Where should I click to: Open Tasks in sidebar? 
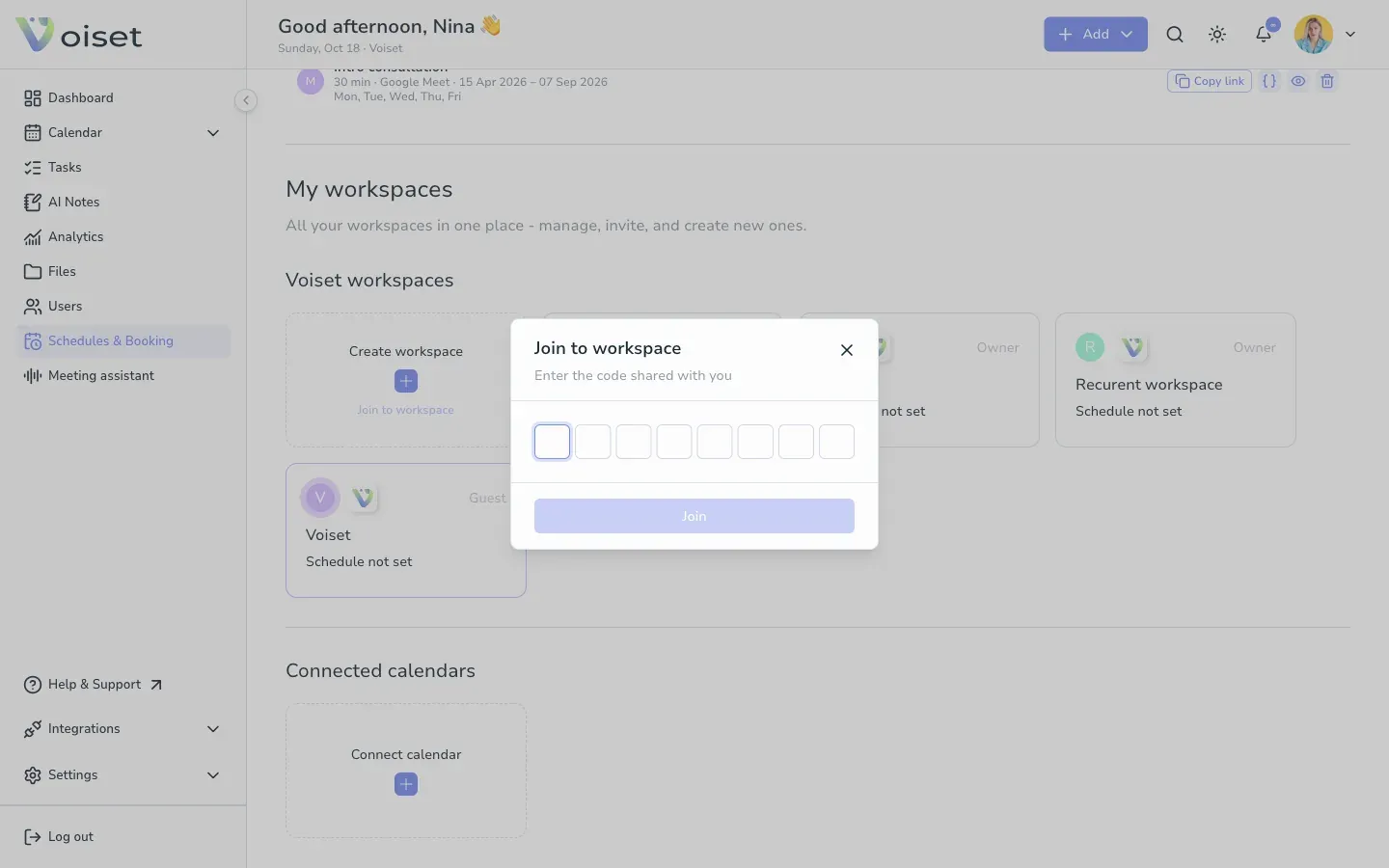123,168
